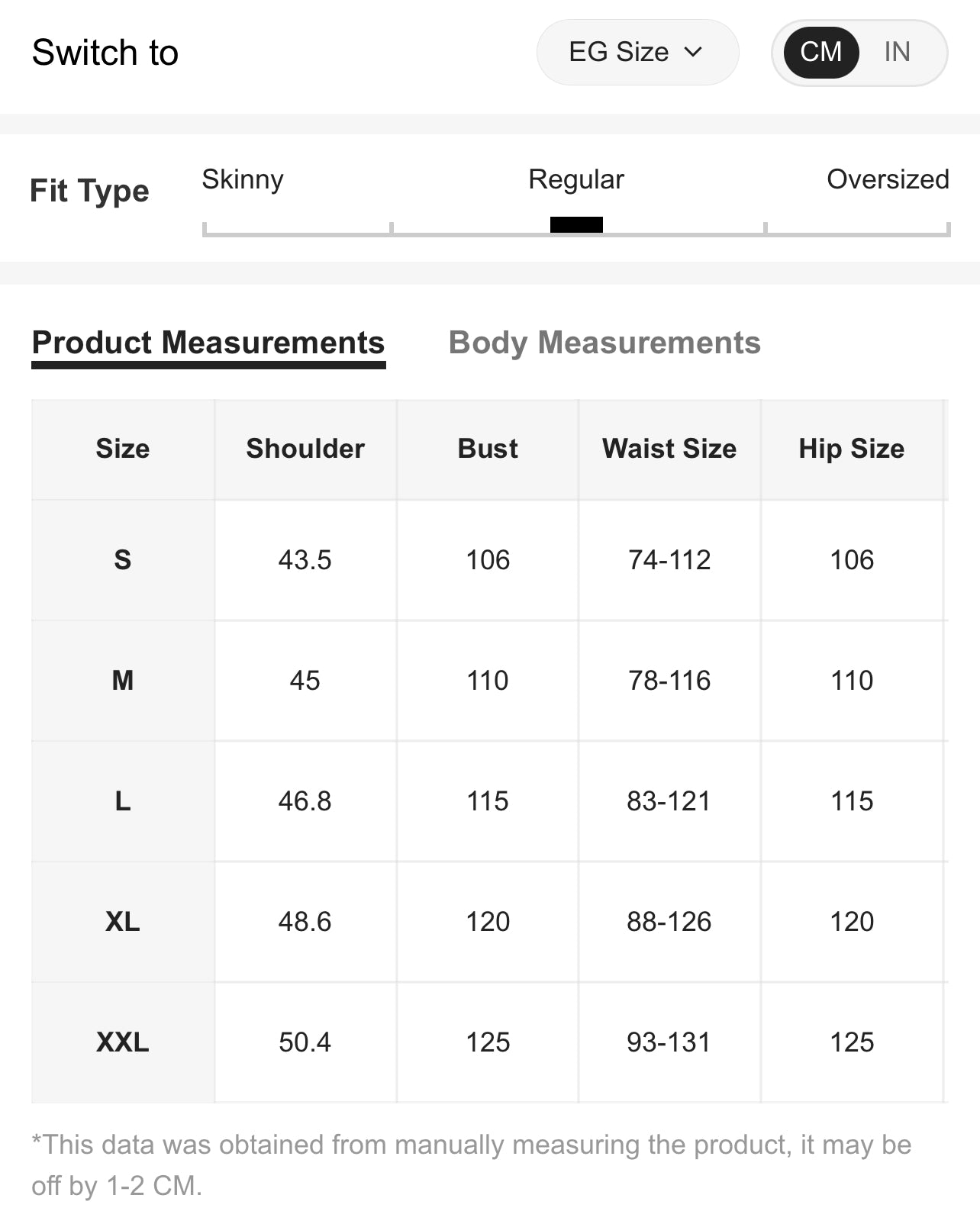The width and height of the screenshot is (980, 1224).
Task: Select the Product Measurements tab
Action: (208, 343)
